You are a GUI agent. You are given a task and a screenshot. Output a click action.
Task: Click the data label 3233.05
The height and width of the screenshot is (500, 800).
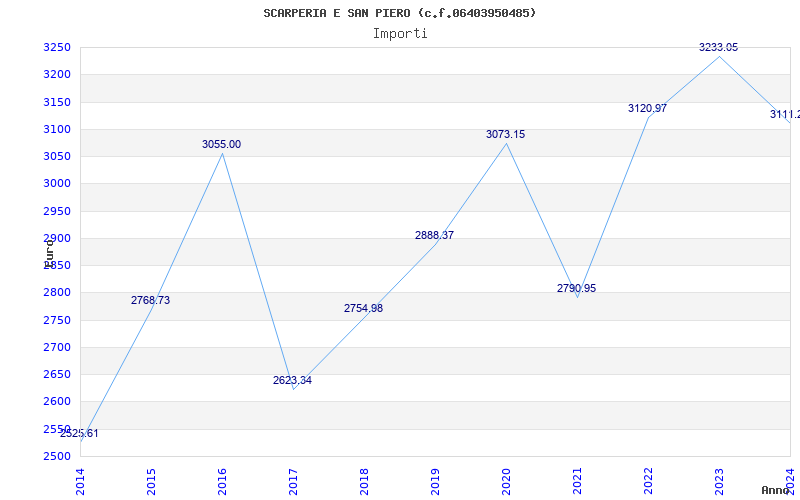(x=718, y=47)
